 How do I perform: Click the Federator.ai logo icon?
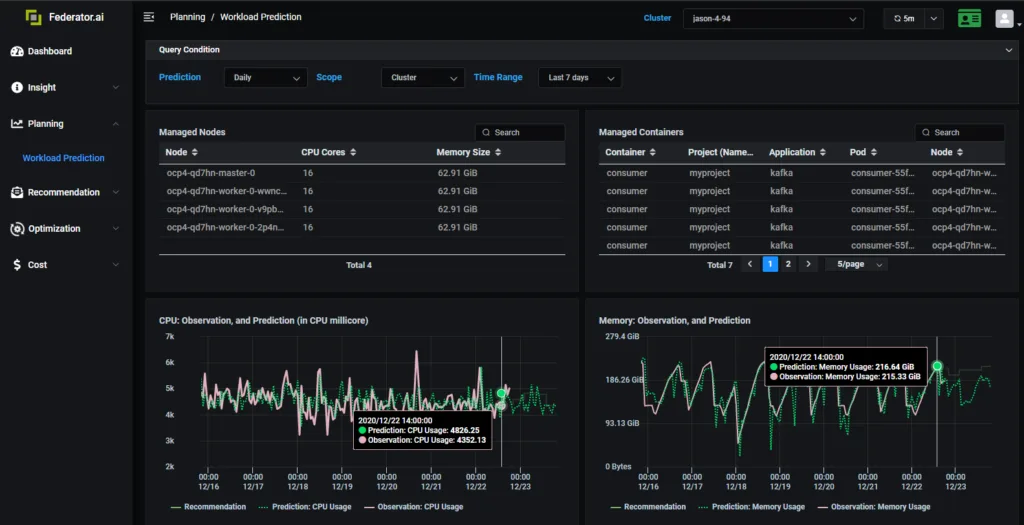pyautogui.click(x=33, y=17)
